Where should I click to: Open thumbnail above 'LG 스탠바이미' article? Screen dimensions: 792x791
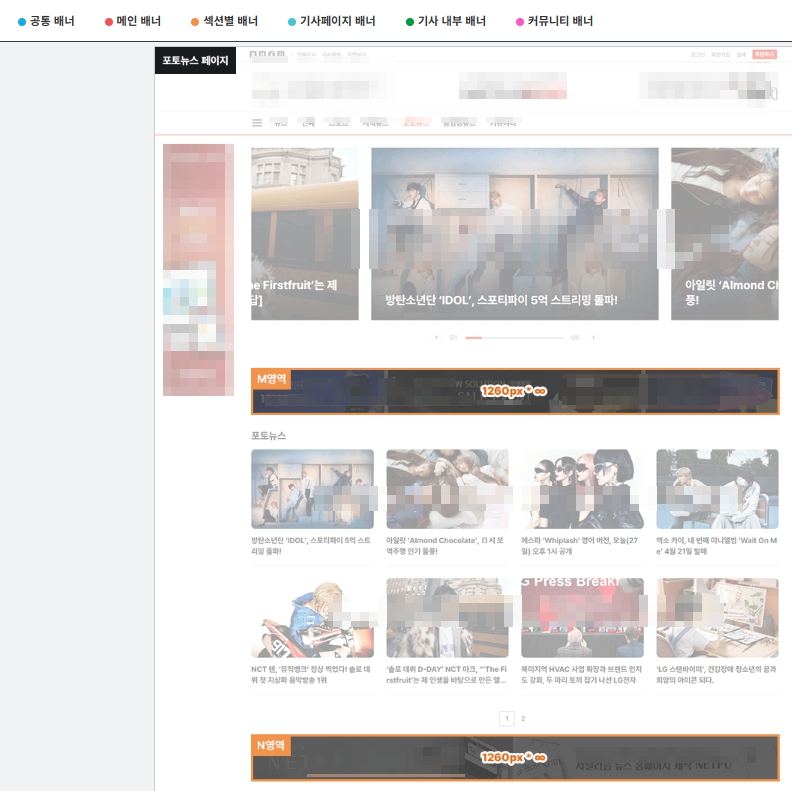[717, 618]
